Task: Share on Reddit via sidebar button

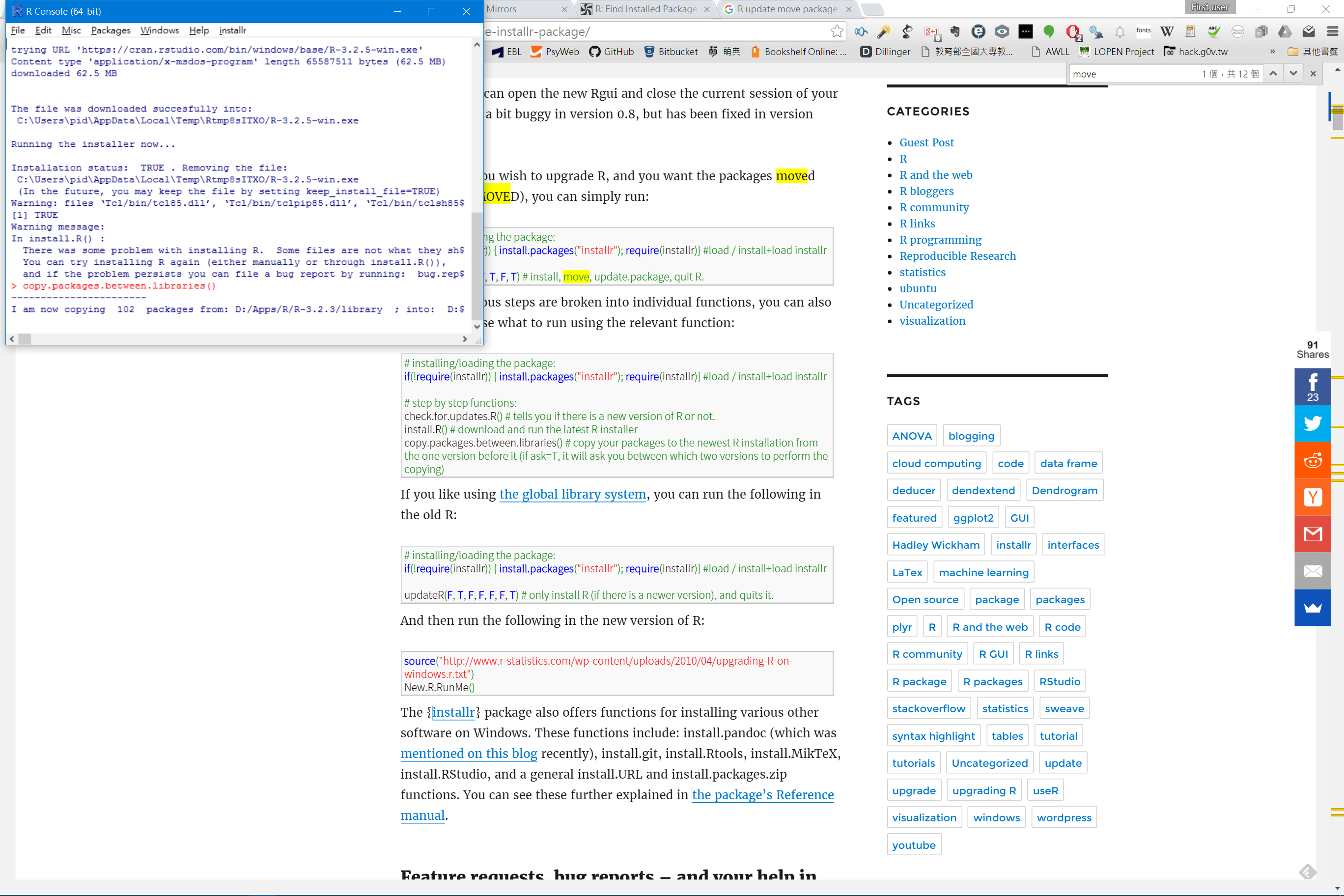Action: pos(1313,460)
